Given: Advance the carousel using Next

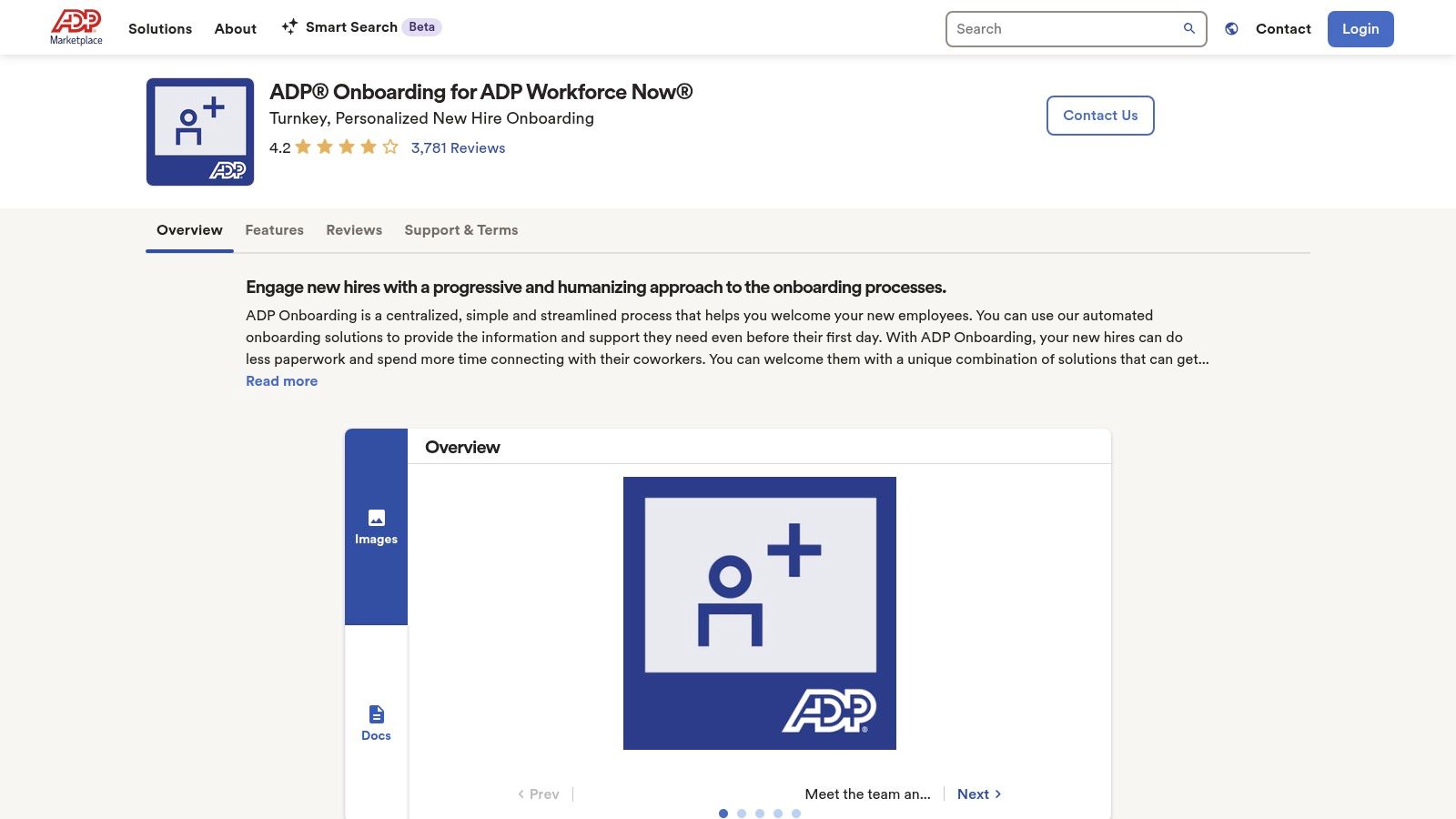Looking at the screenshot, I should pos(977,794).
